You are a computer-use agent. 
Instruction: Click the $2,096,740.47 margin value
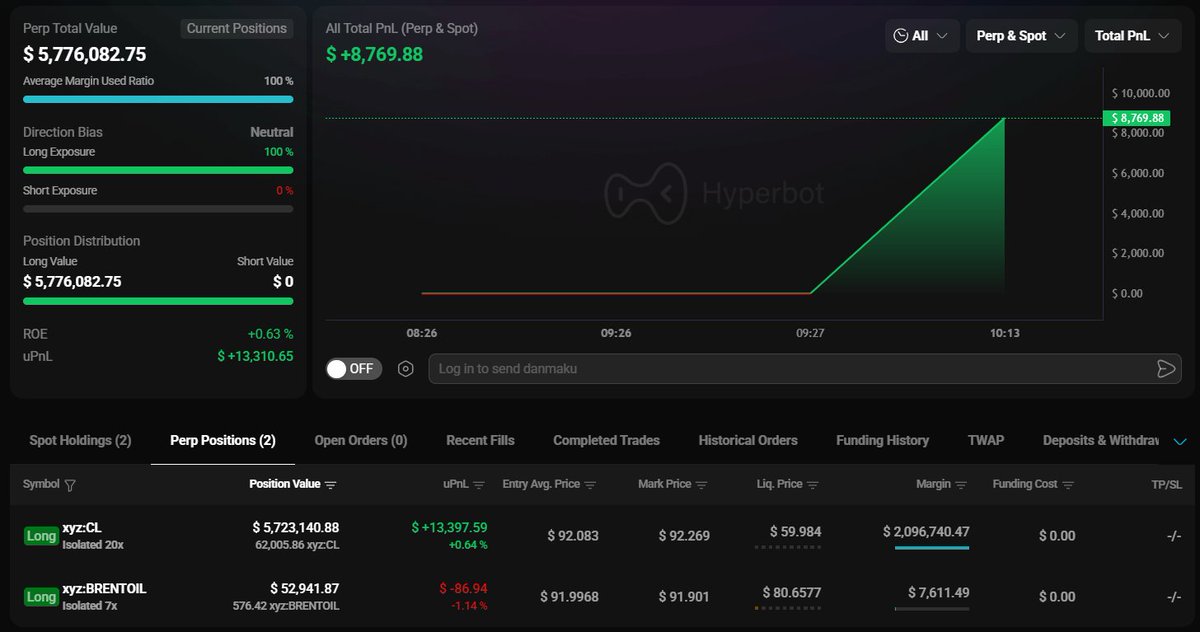click(x=926, y=532)
